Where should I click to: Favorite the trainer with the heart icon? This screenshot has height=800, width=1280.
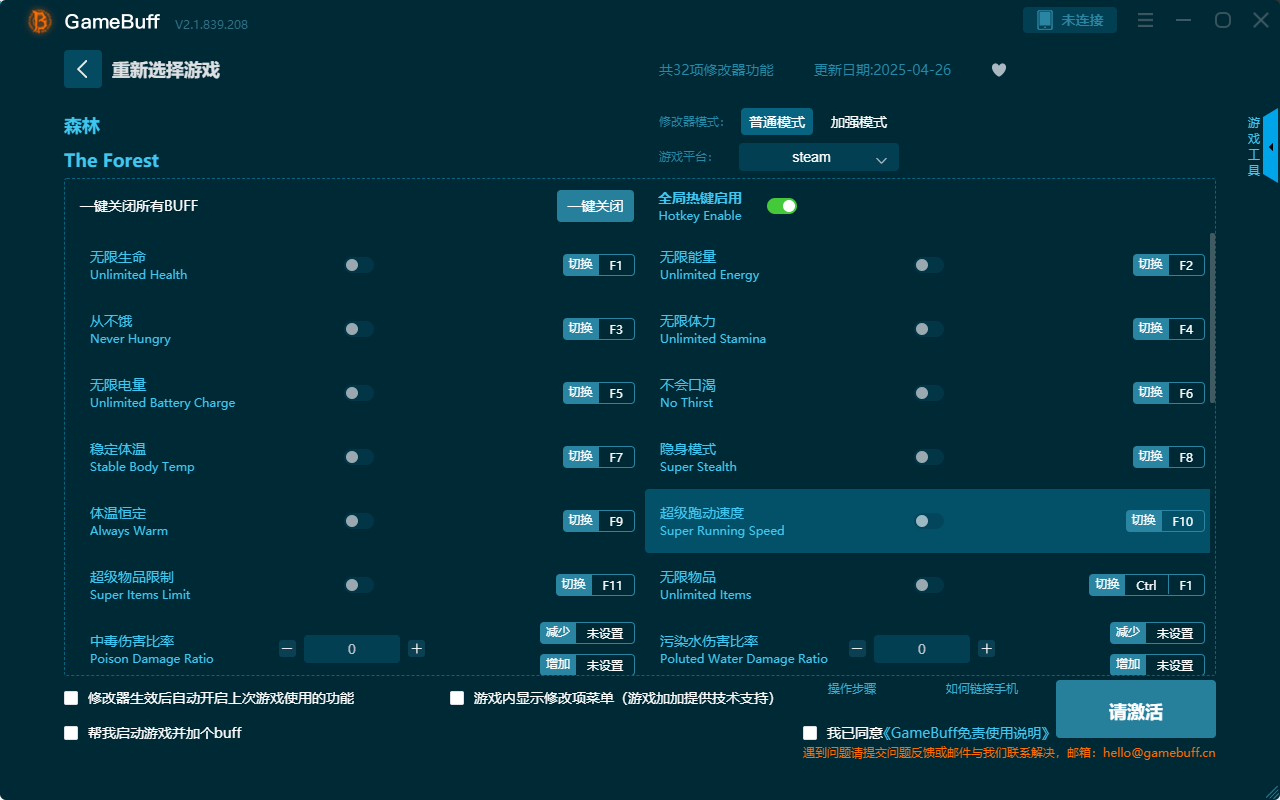click(x=998, y=70)
